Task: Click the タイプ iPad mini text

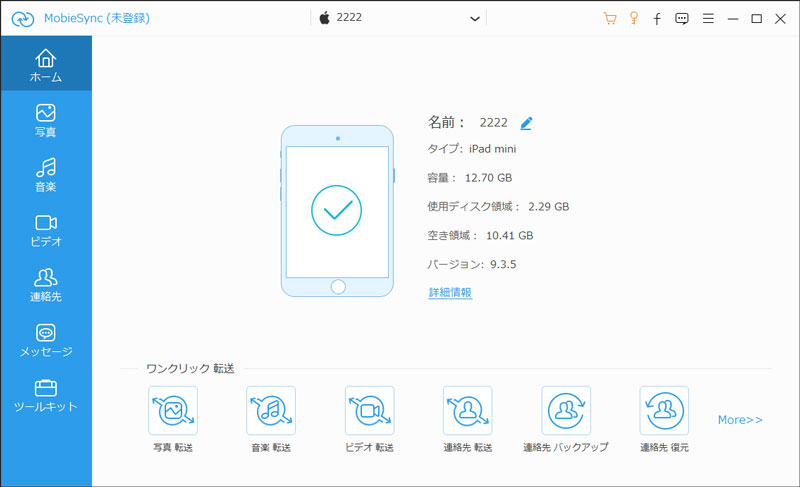Action: point(471,149)
